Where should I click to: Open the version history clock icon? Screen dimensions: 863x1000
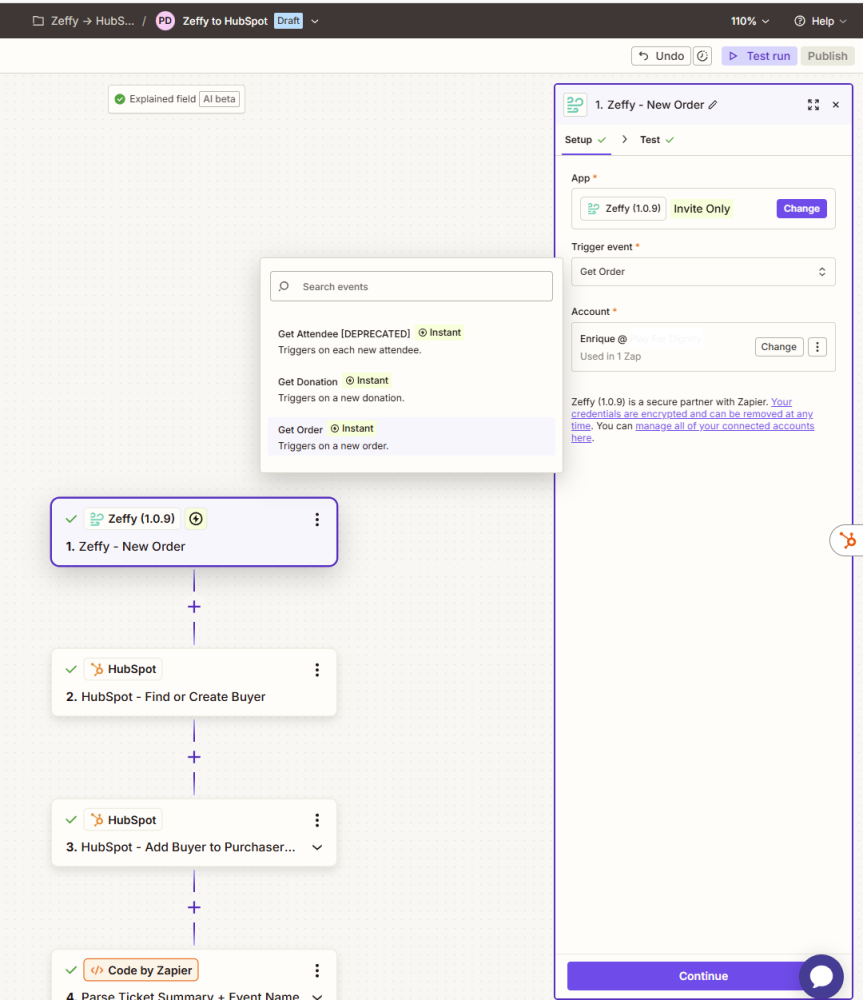tap(702, 56)
